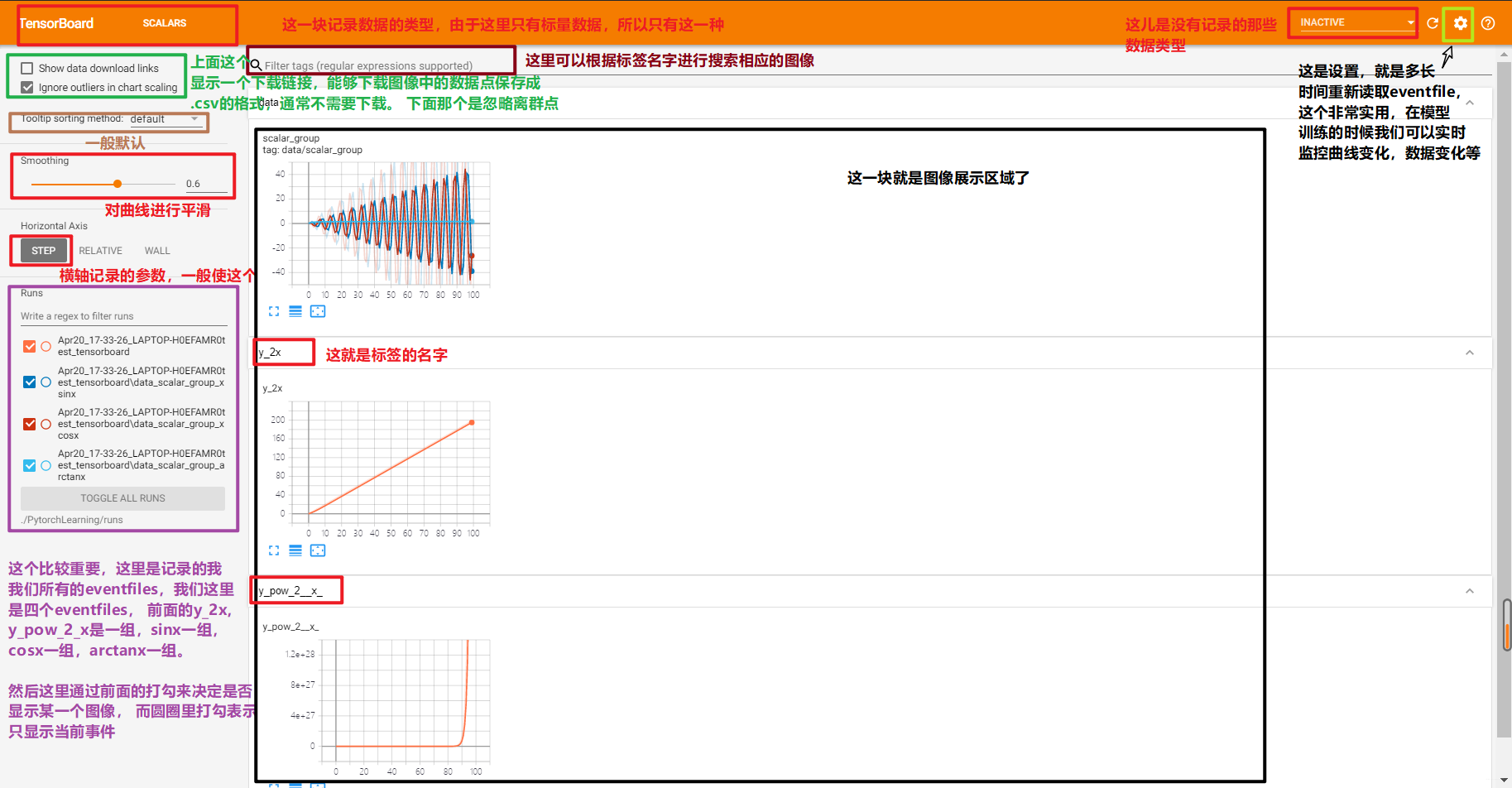Image resolution: width=1512 pixels, height=788 pixels.
Task: Uncheck Ignore outliers in chart scaling
Action: coord(27,87)
